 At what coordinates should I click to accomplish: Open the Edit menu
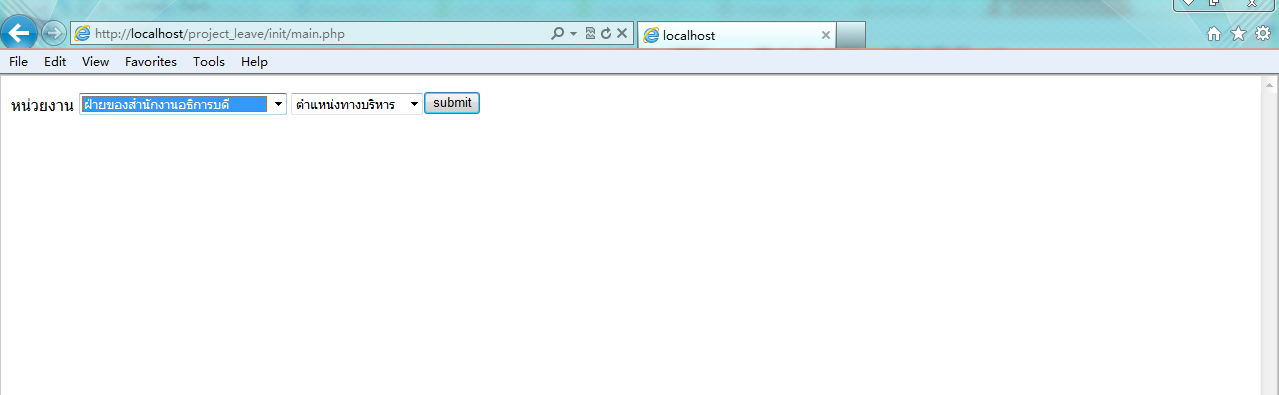pos(55,62)
